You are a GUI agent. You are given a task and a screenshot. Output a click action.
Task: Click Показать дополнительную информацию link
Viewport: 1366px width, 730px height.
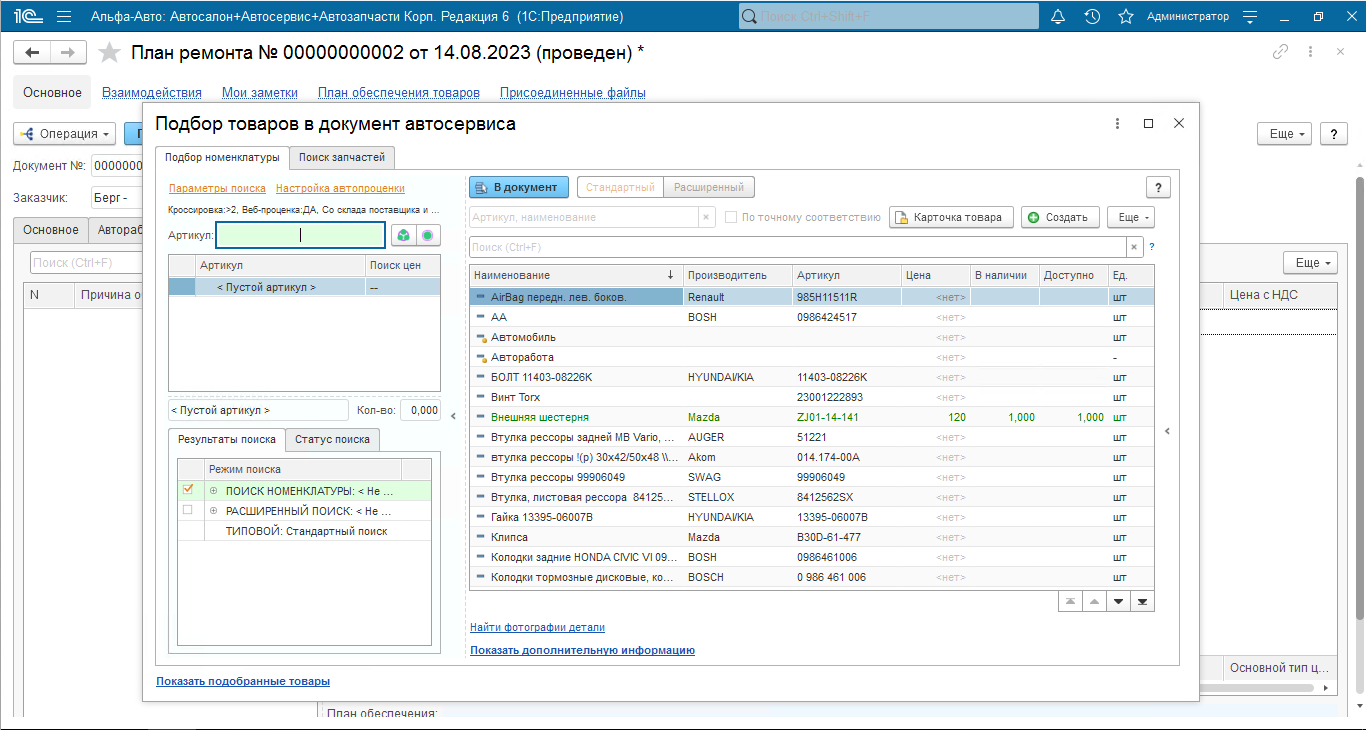coord(582,650)
